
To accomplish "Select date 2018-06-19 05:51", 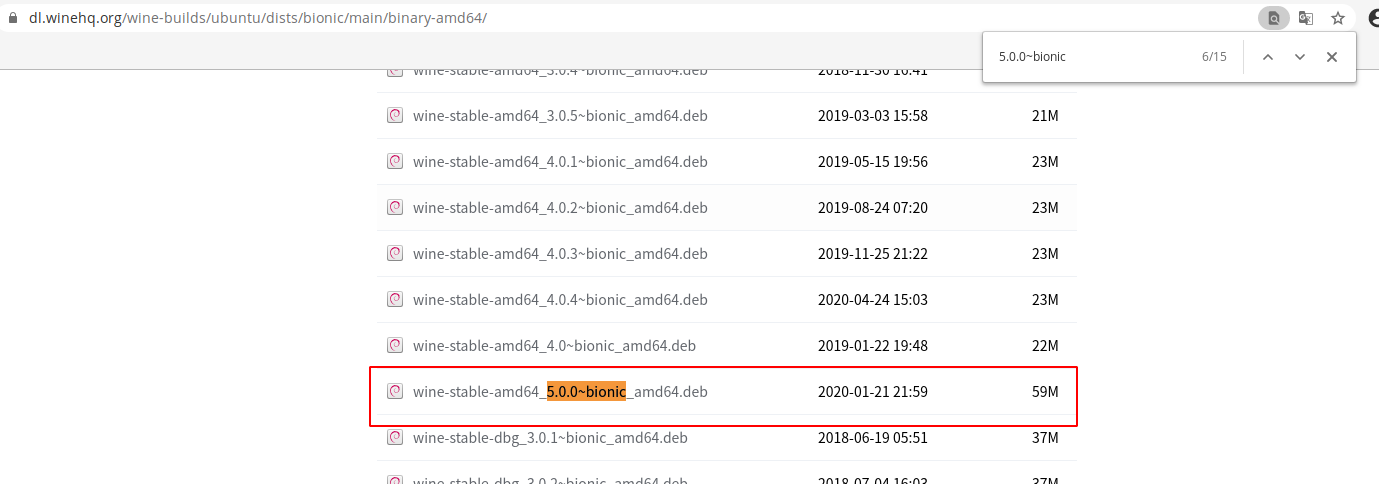I will pyautogui.click(x=873, y=438).
